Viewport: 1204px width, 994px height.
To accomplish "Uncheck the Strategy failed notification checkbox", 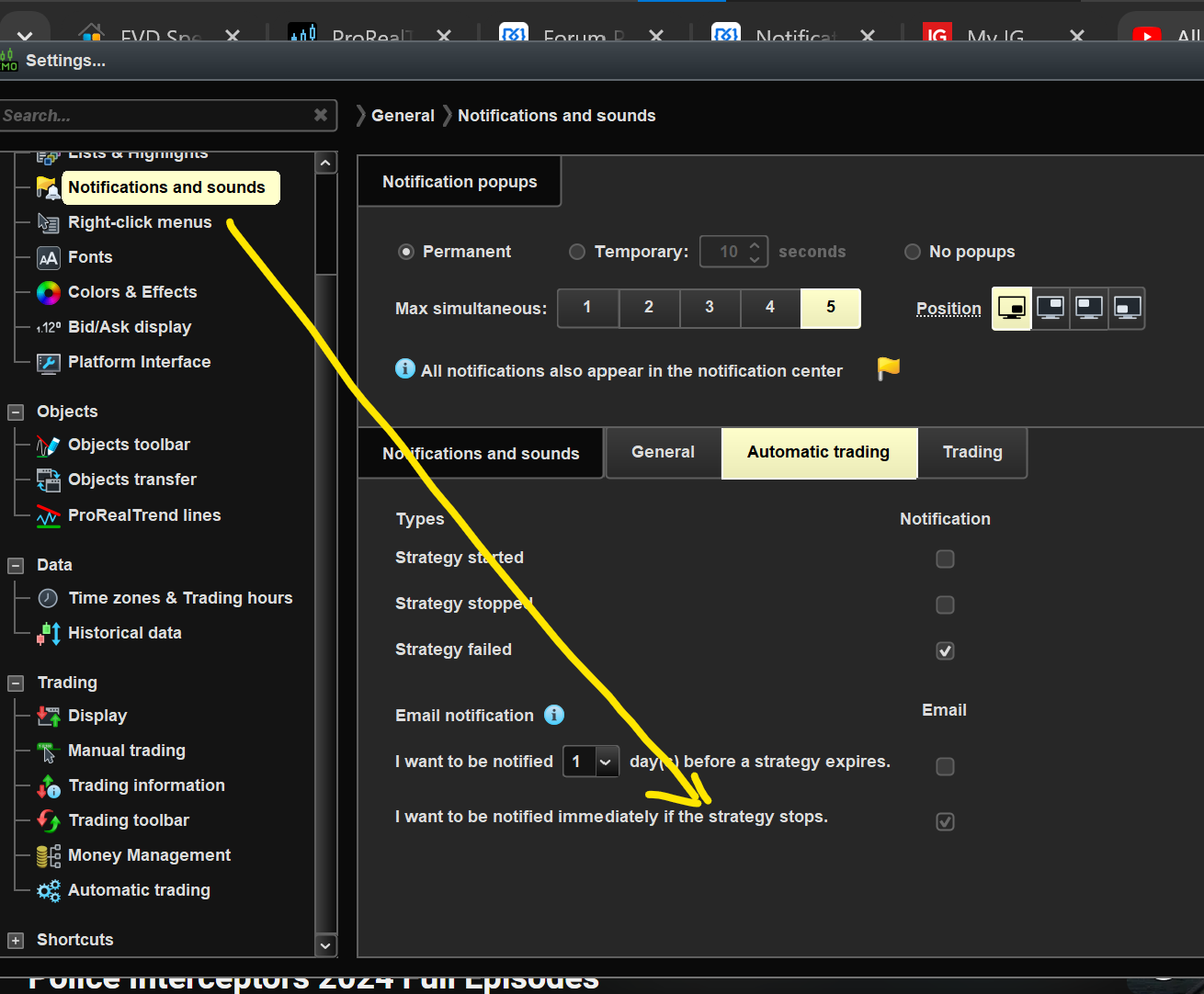I will click(945, 650).
